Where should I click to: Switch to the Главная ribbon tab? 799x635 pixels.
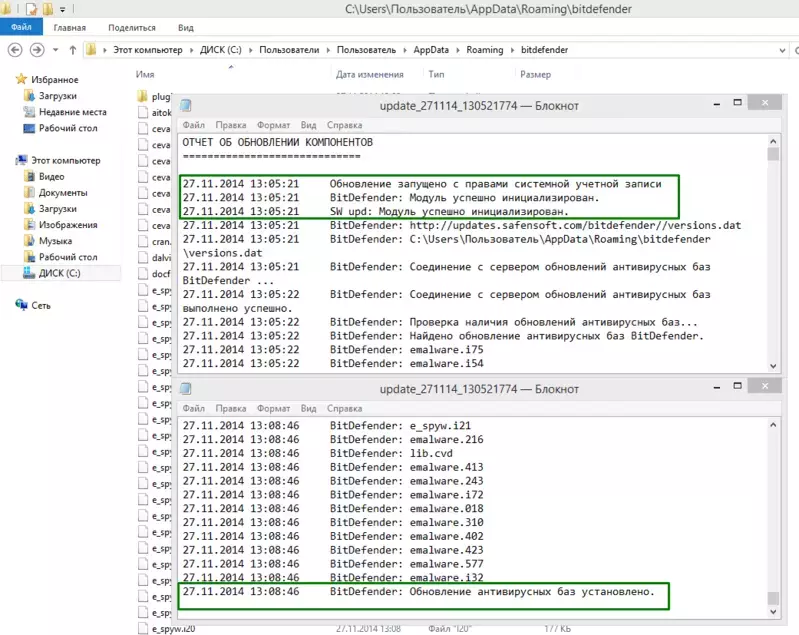pos(69,28)
